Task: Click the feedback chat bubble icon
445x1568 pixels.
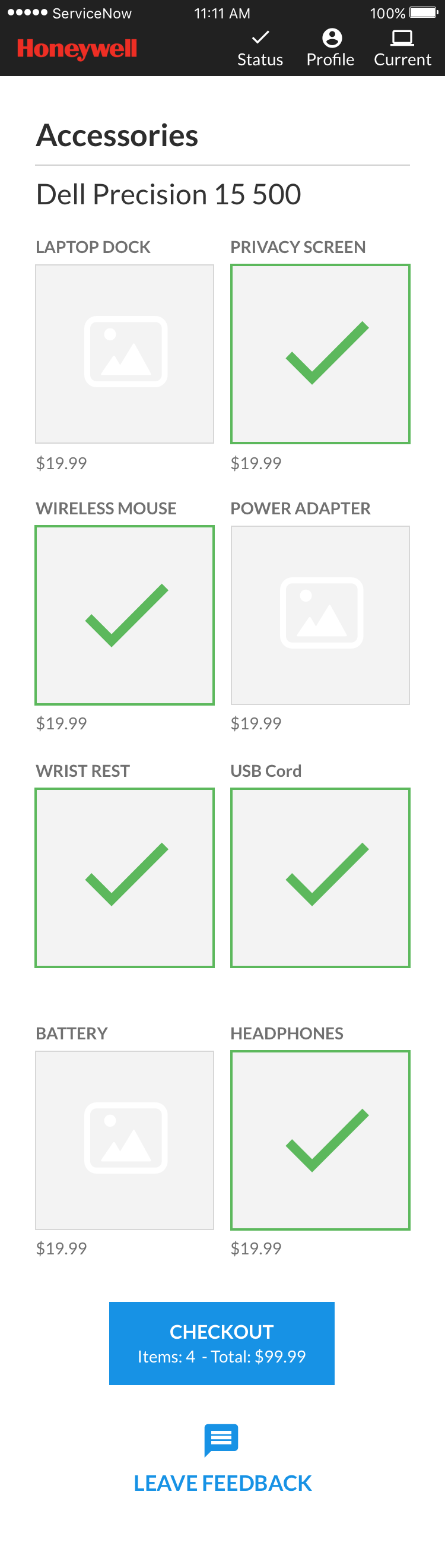Action: click(x=221, y=1440)
